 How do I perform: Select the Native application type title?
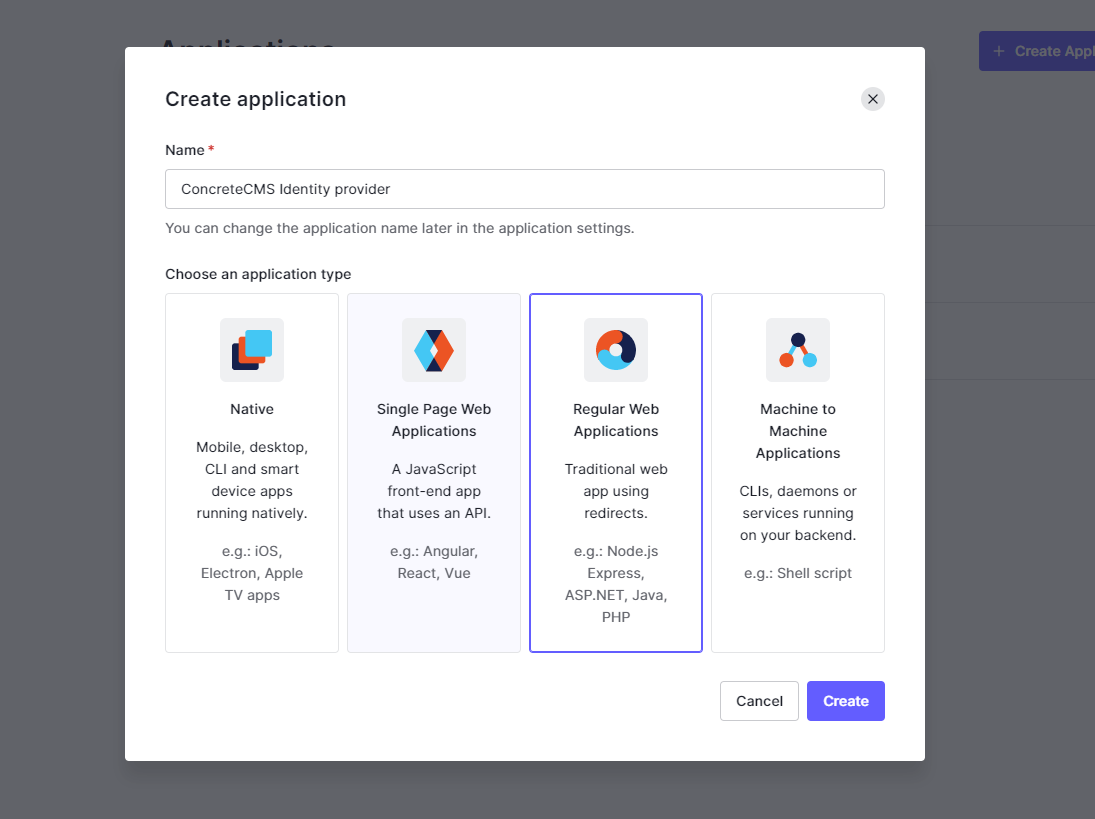point(252,409)
